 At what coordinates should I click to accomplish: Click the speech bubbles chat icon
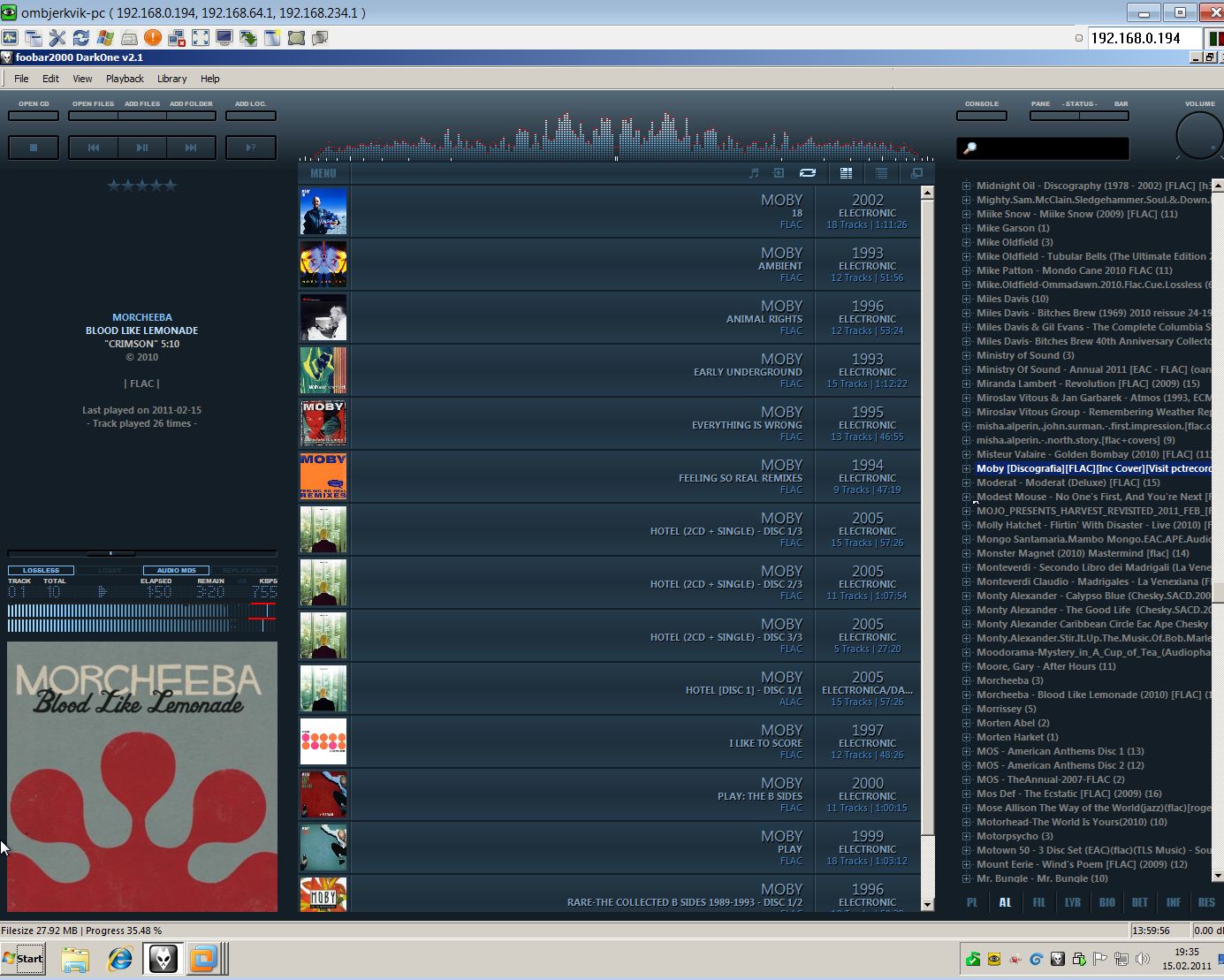coord(320,38)
